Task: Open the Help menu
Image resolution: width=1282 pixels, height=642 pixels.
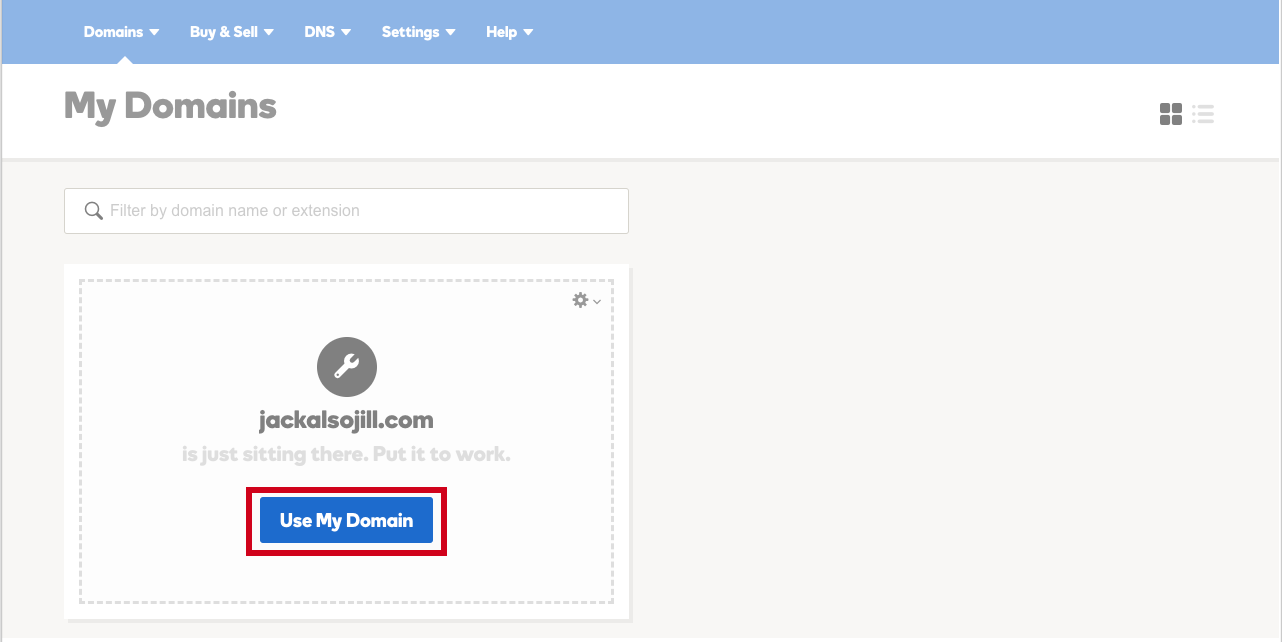Action: (x=510, y=32)
